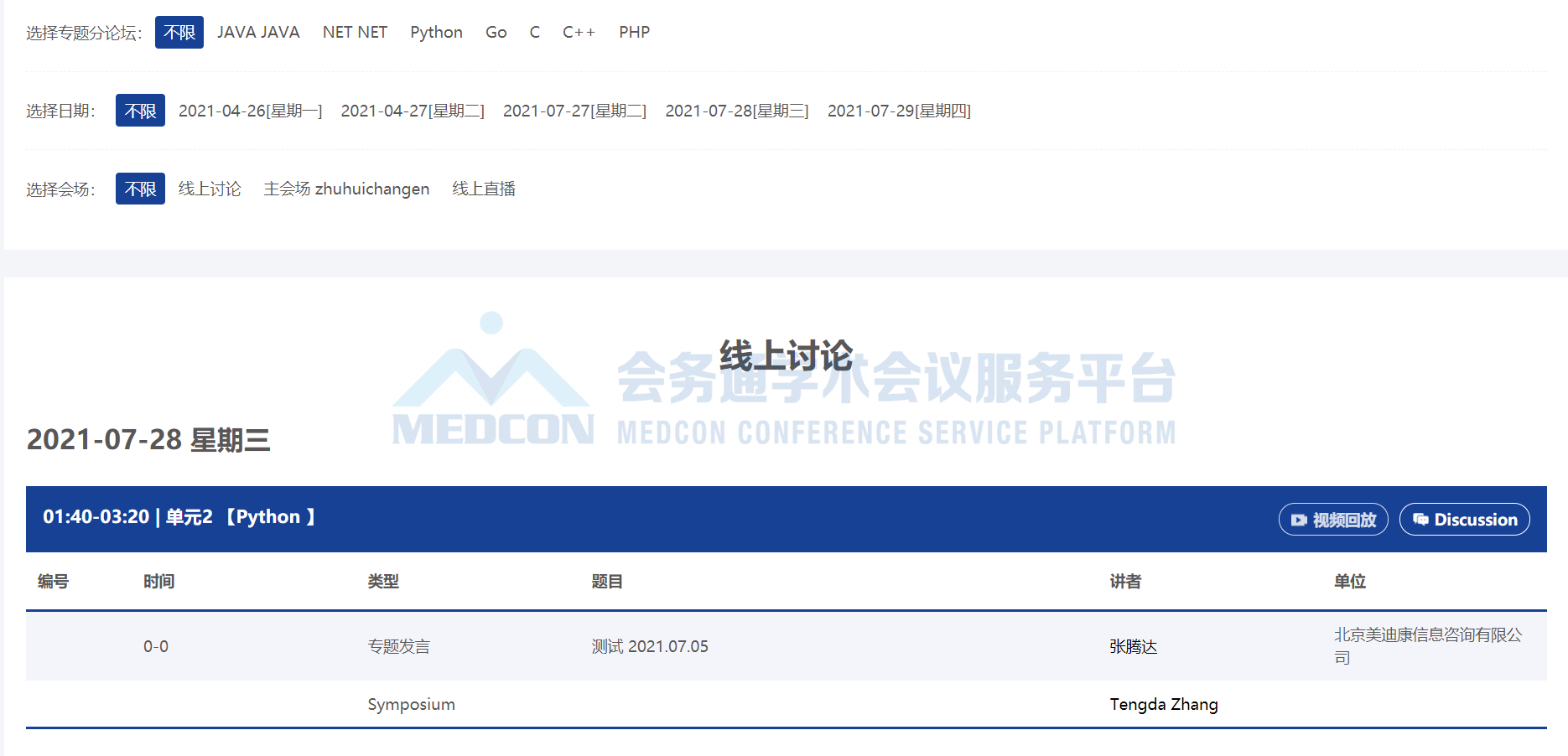This screenshot has height=756, width=1568.
Task: Click session header 01:40-03:20 | 单元2 【Python】
Action: [179, 517]
